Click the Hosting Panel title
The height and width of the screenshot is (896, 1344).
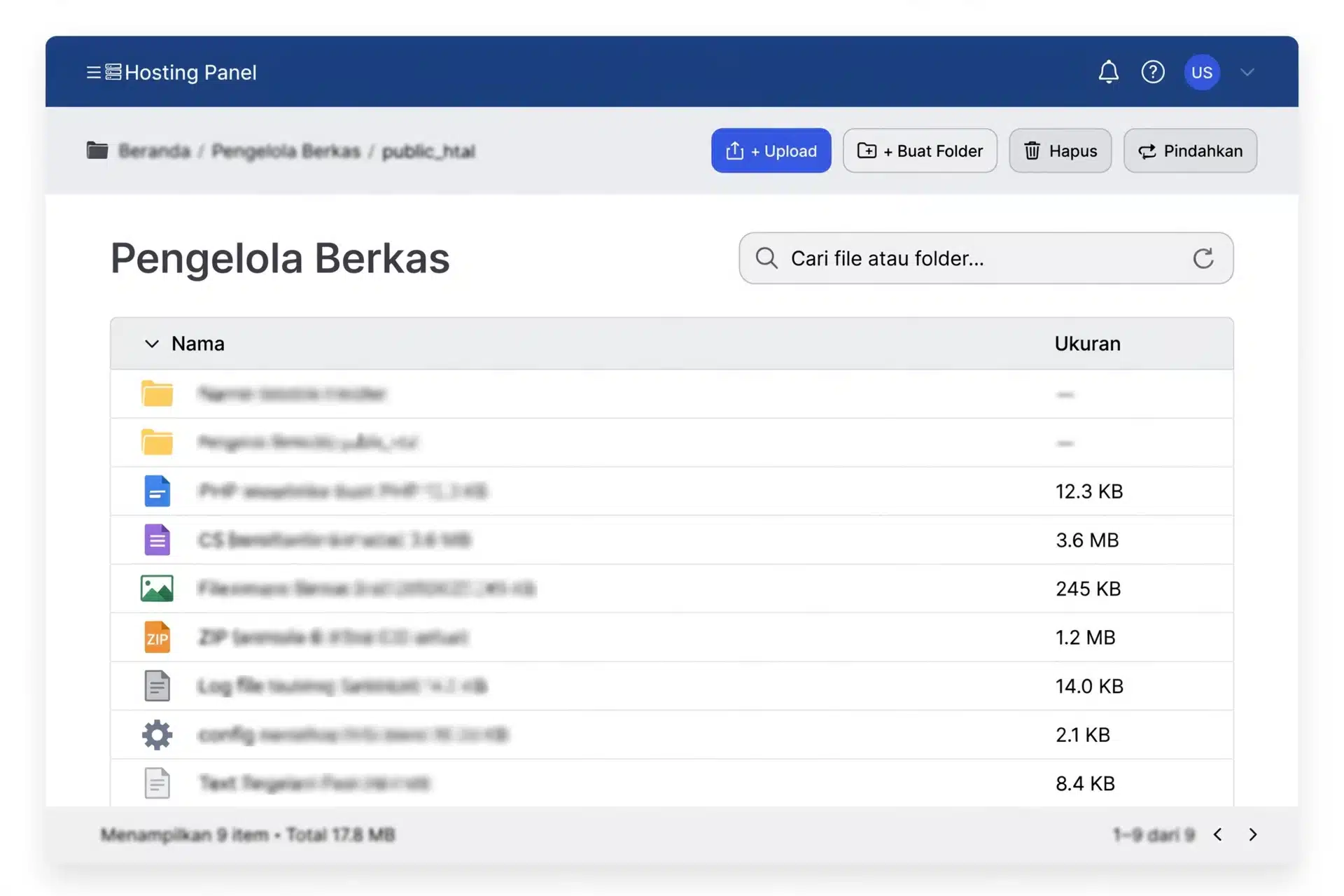[190, 72]
